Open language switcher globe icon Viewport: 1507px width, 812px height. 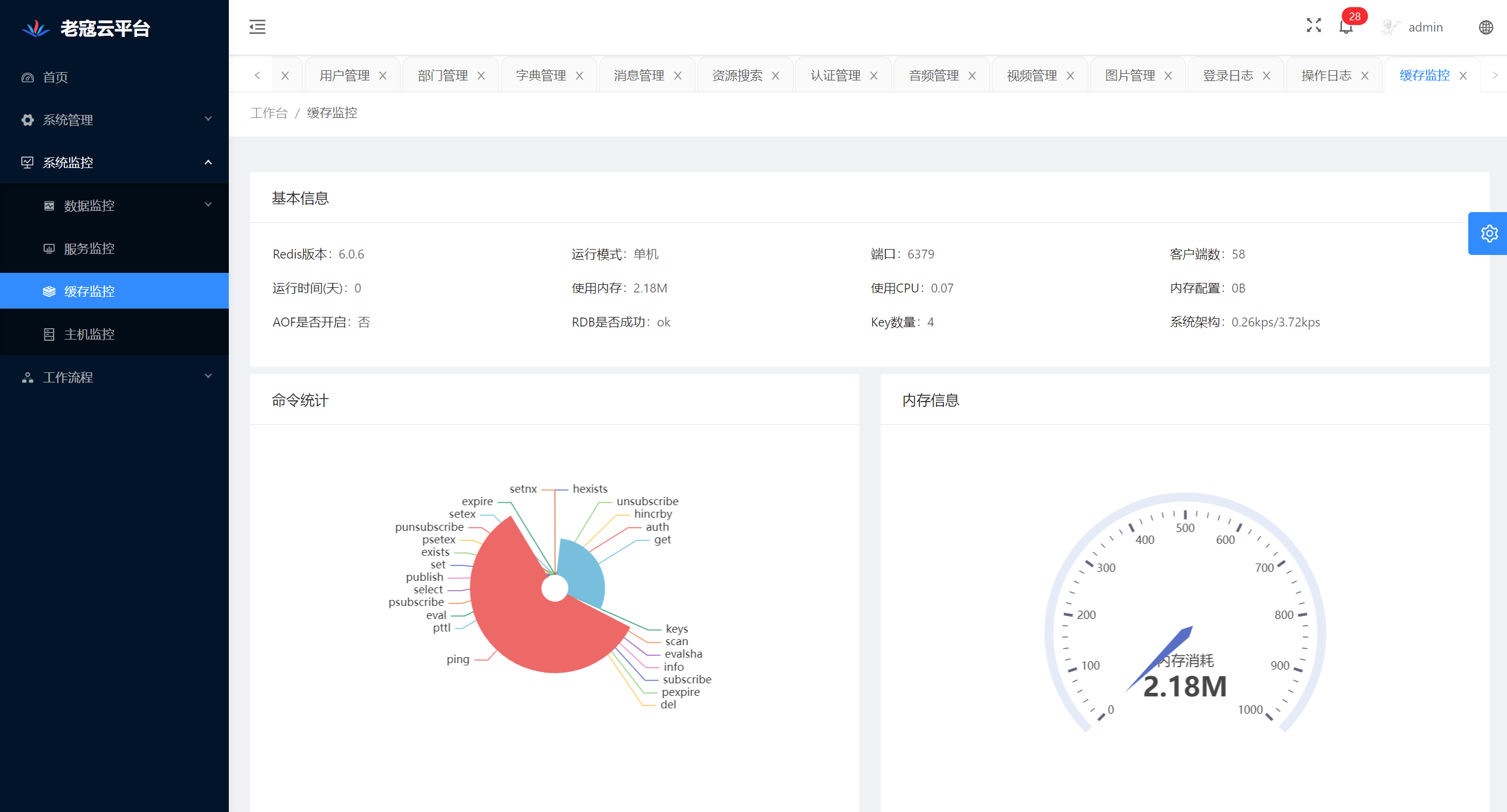[1486, 27]
